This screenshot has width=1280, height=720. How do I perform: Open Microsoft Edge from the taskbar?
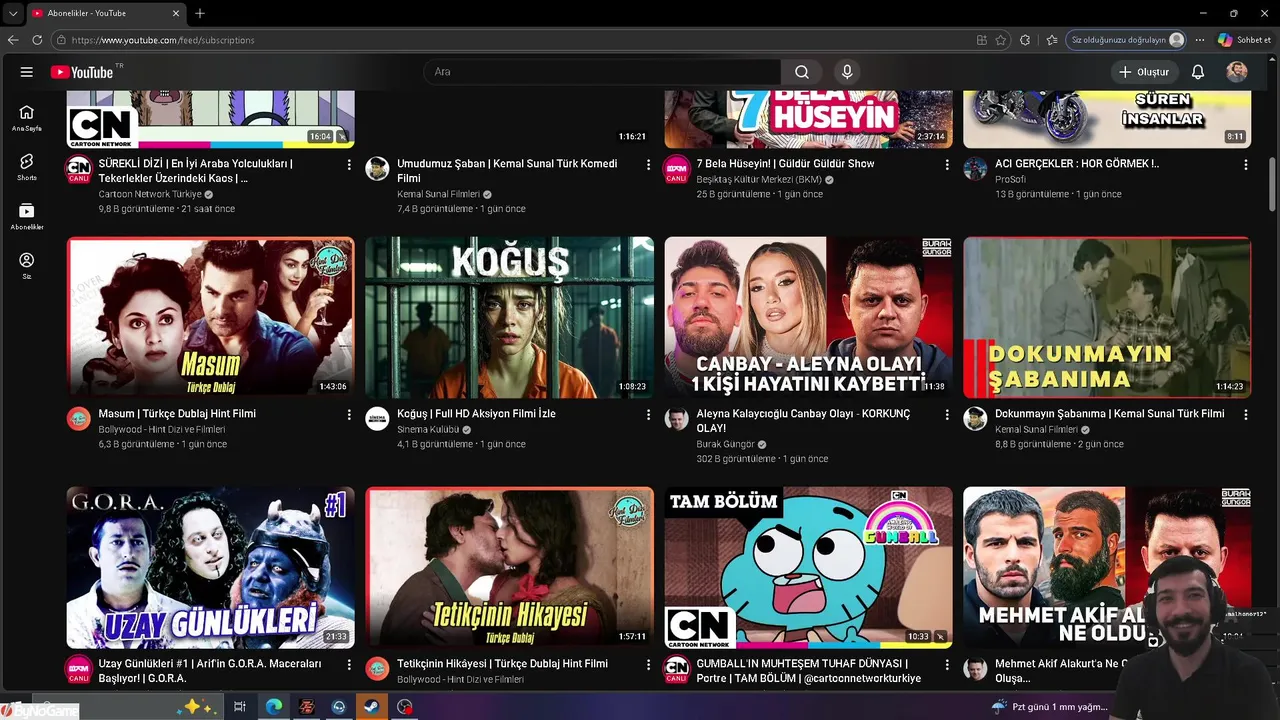click(x=273, y=706)
